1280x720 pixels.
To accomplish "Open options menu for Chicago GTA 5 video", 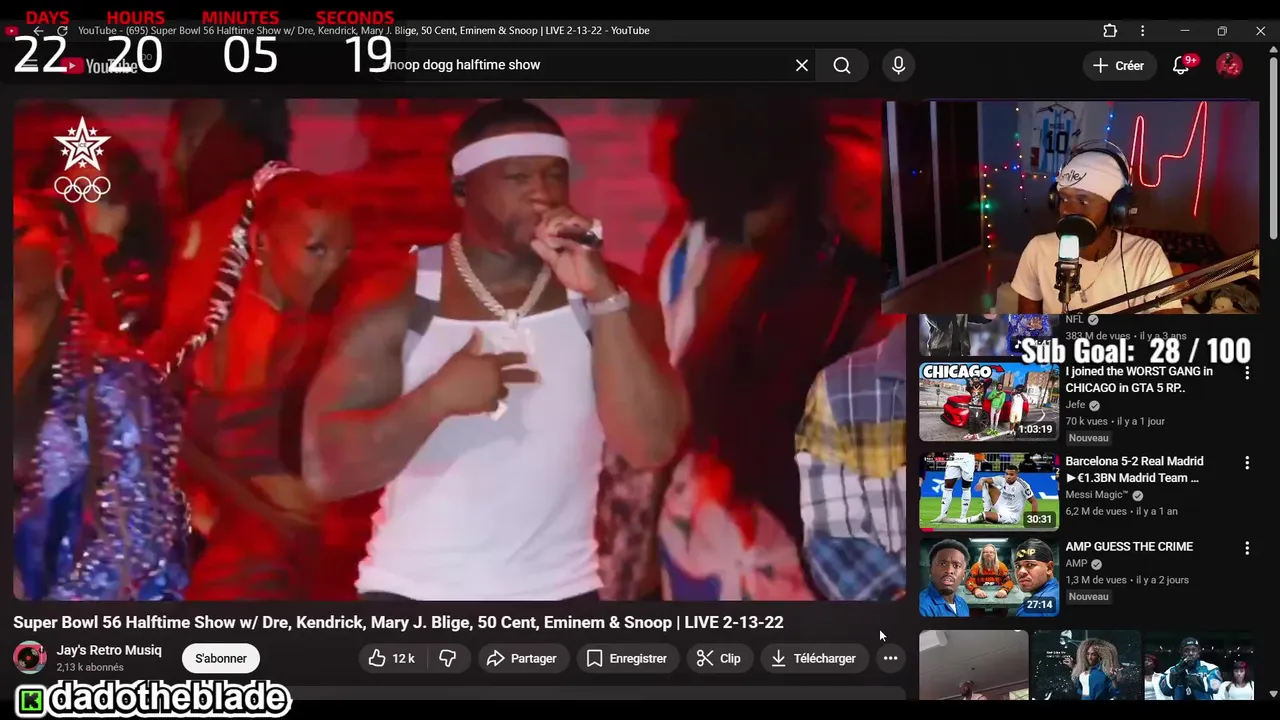I will coord(1247,373).
